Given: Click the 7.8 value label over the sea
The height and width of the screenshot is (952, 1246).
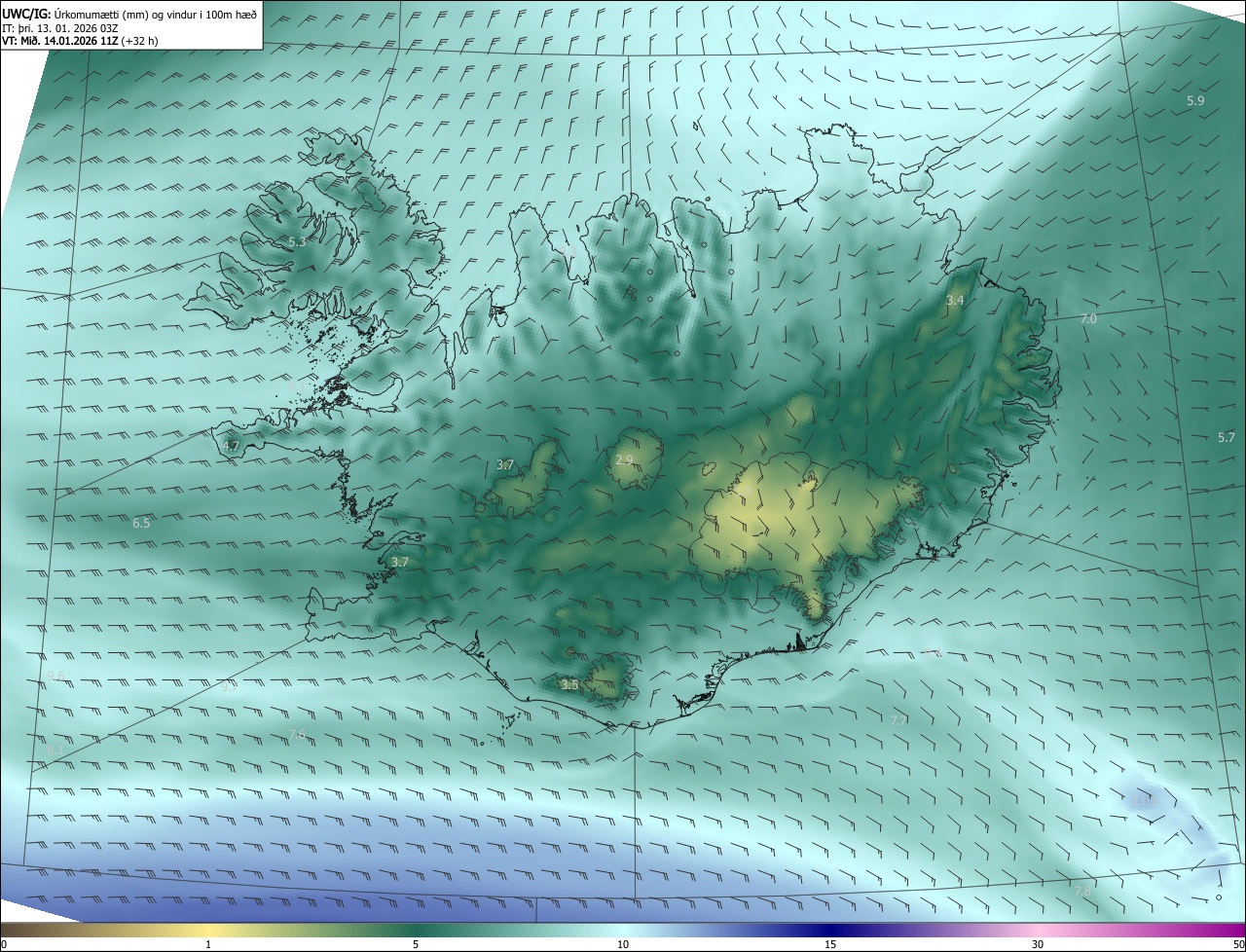Looking at the screenshot, I should tap(1082, 892).
